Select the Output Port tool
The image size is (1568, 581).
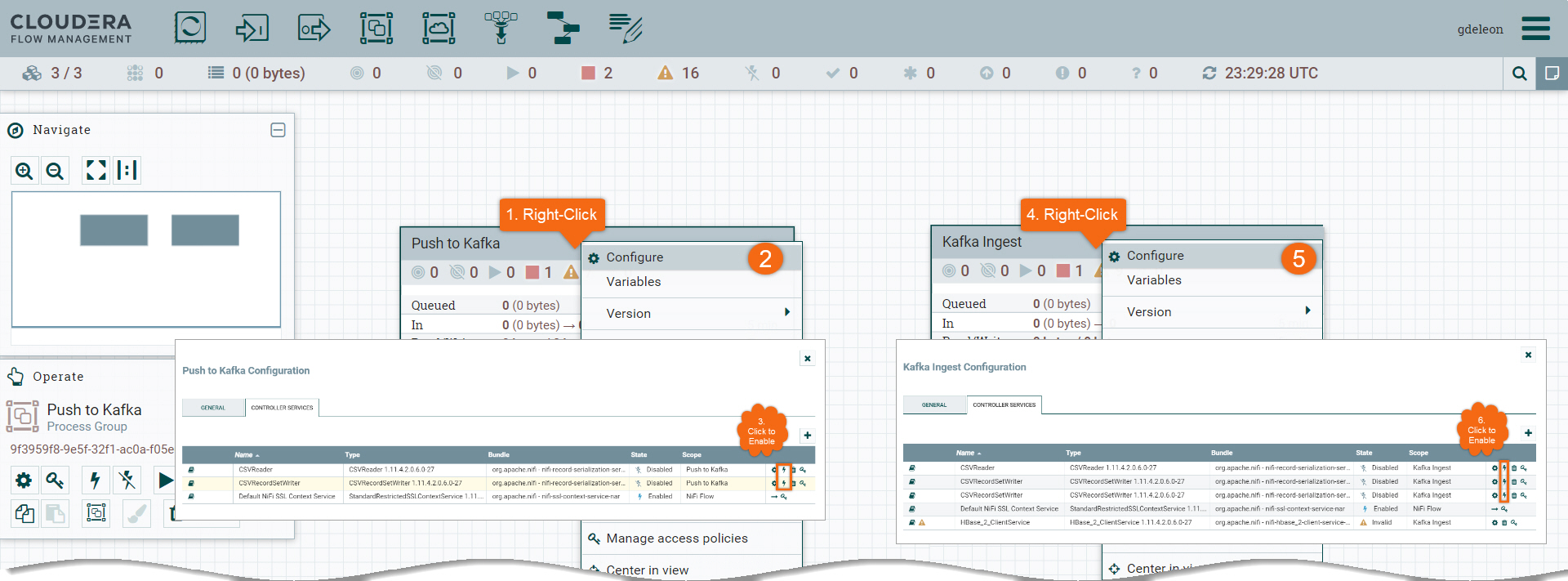(314, 28)
